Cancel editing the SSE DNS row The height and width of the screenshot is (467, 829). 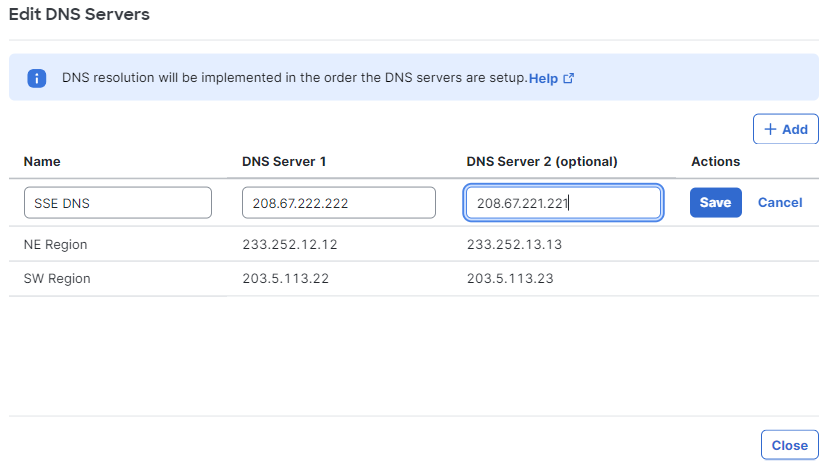pos(780,203)
